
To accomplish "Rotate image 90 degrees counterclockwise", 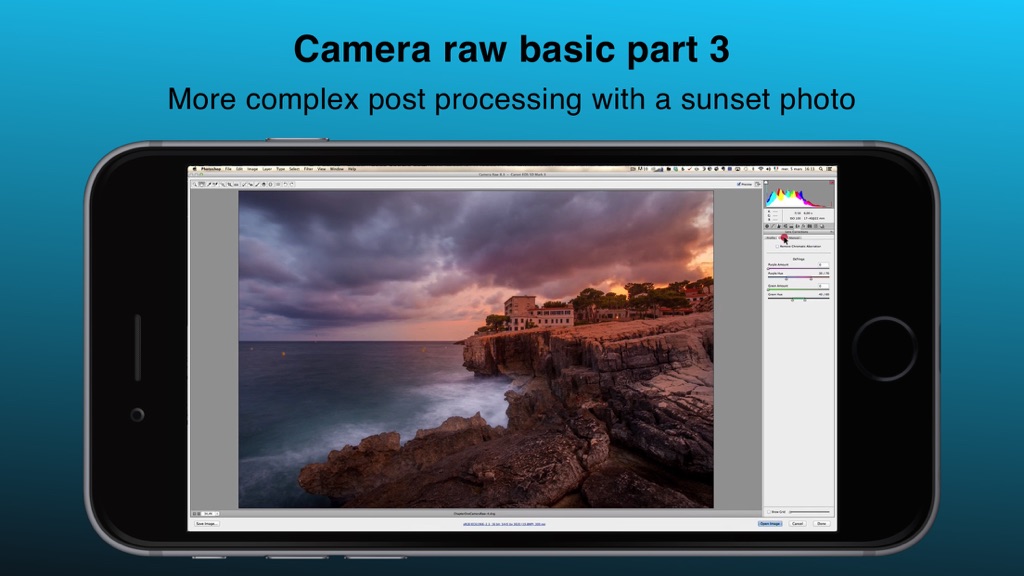I will tap(285, 184).
